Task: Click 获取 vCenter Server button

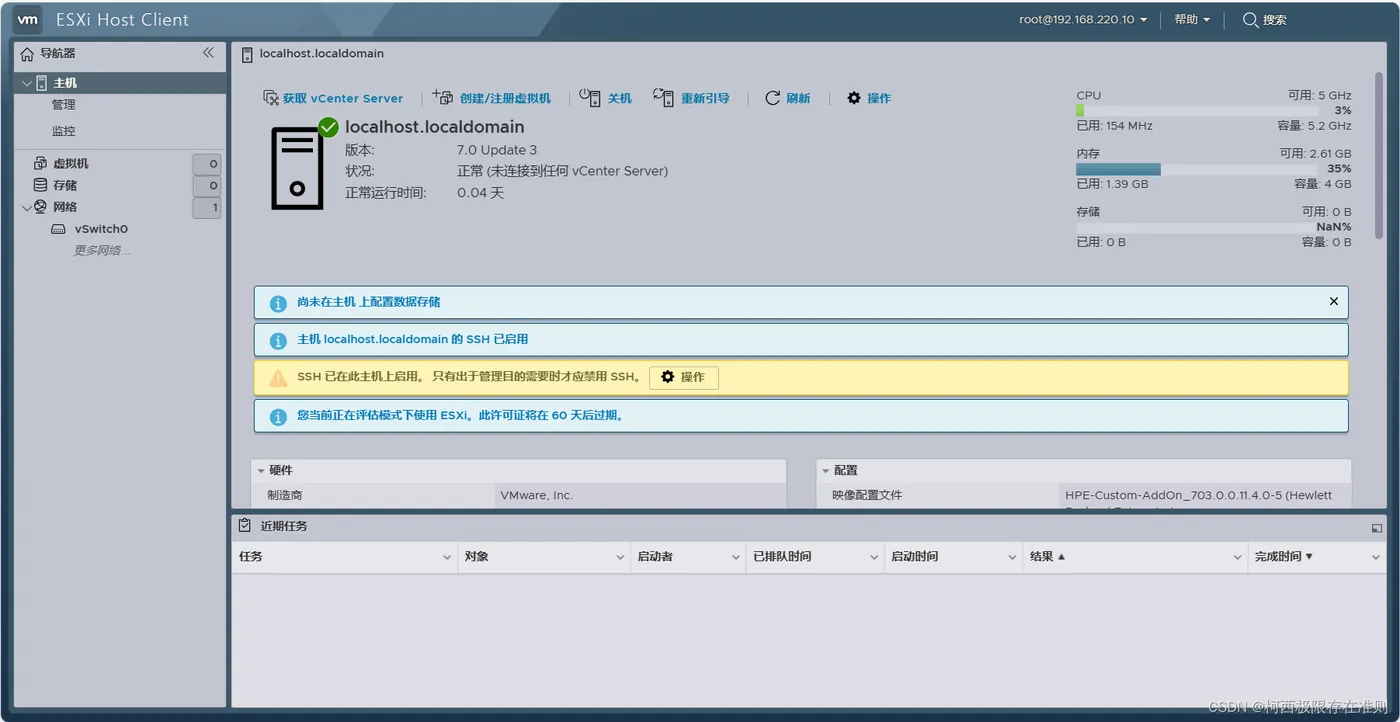Action: (333, 98)
